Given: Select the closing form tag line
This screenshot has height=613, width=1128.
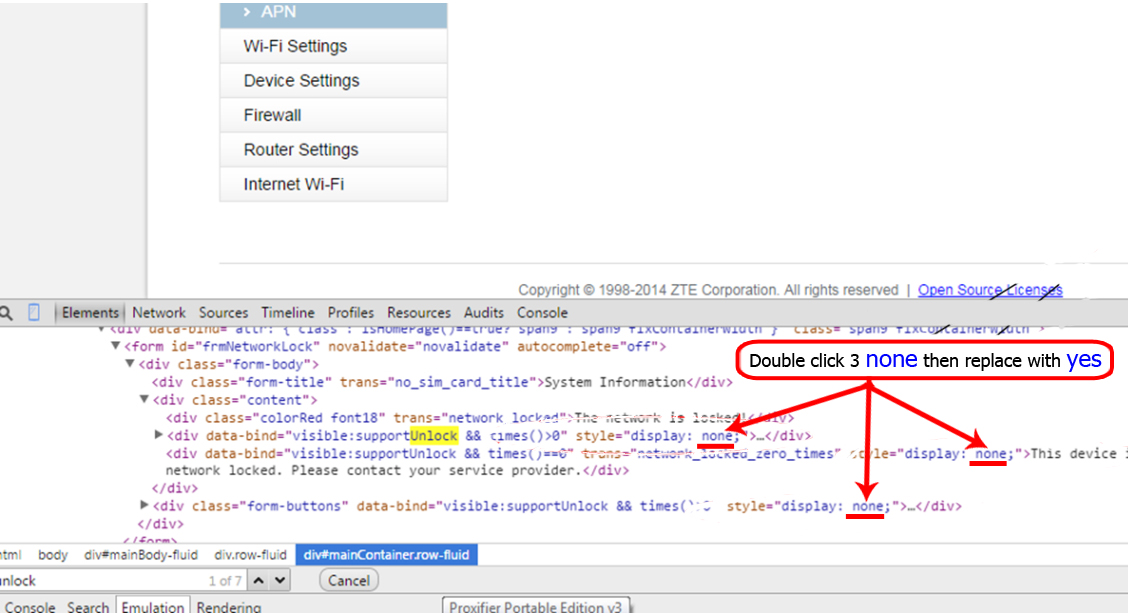Looking at the screenshot, I should (150, 540).
